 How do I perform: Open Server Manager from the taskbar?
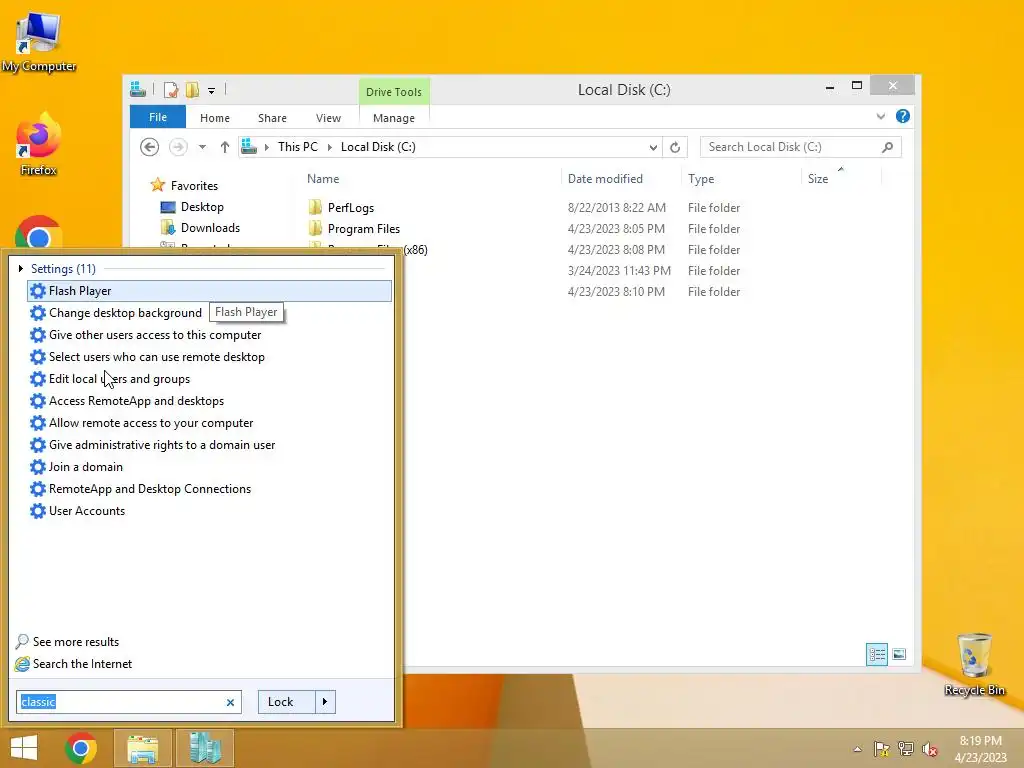(x=205, y=748)
